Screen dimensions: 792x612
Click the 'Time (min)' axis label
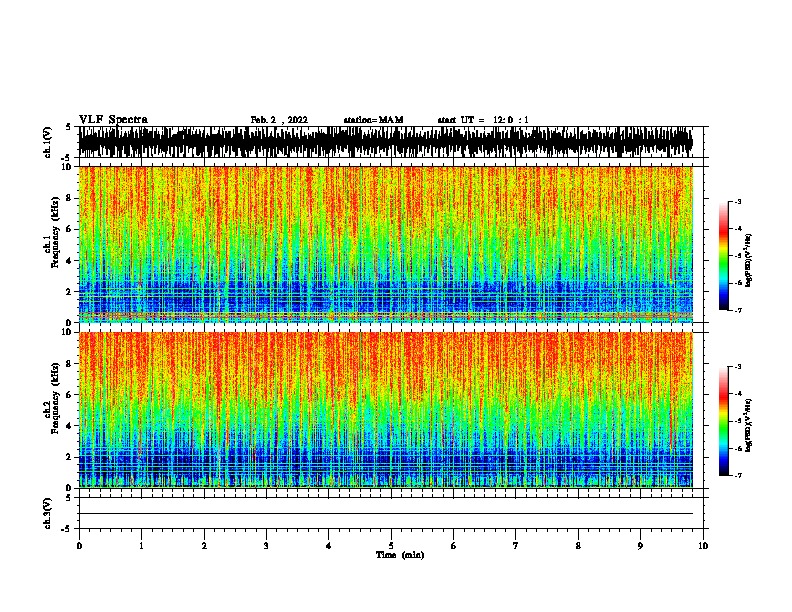click(400, 555)
